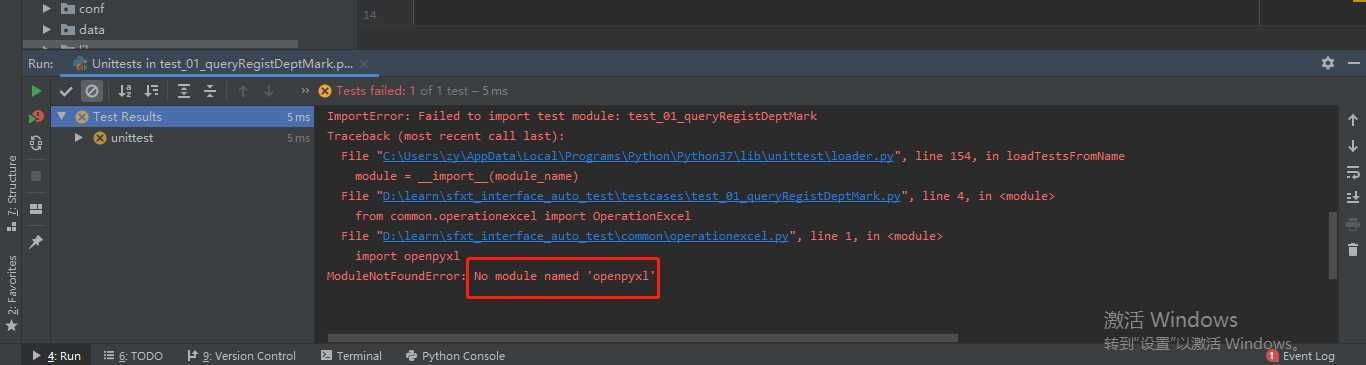This screenshot has width=1366, height=365.
Task: Click the Stop process square icon
Action: click(36, 176)
